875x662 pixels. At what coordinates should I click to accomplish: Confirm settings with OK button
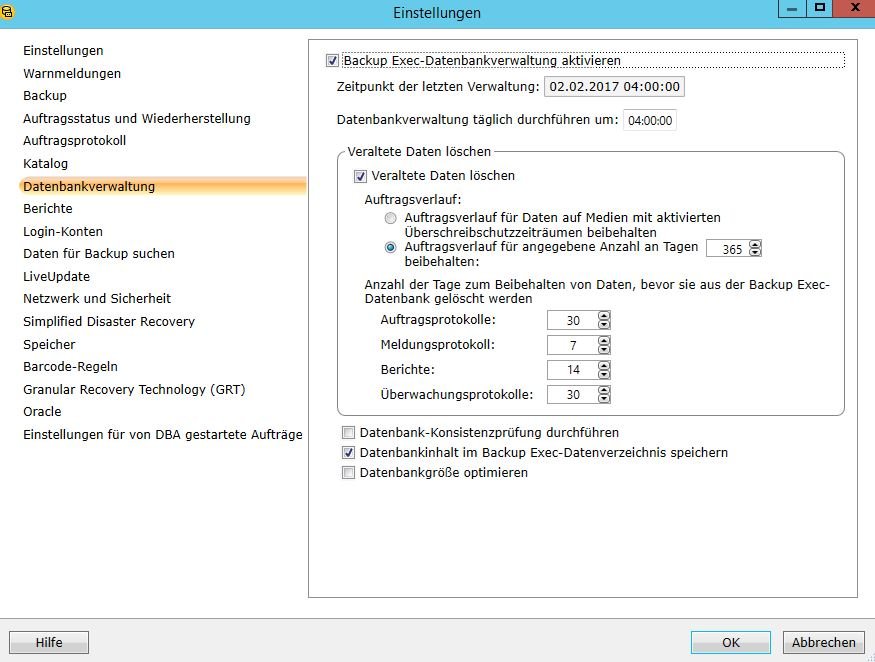[x=730, y=642]
